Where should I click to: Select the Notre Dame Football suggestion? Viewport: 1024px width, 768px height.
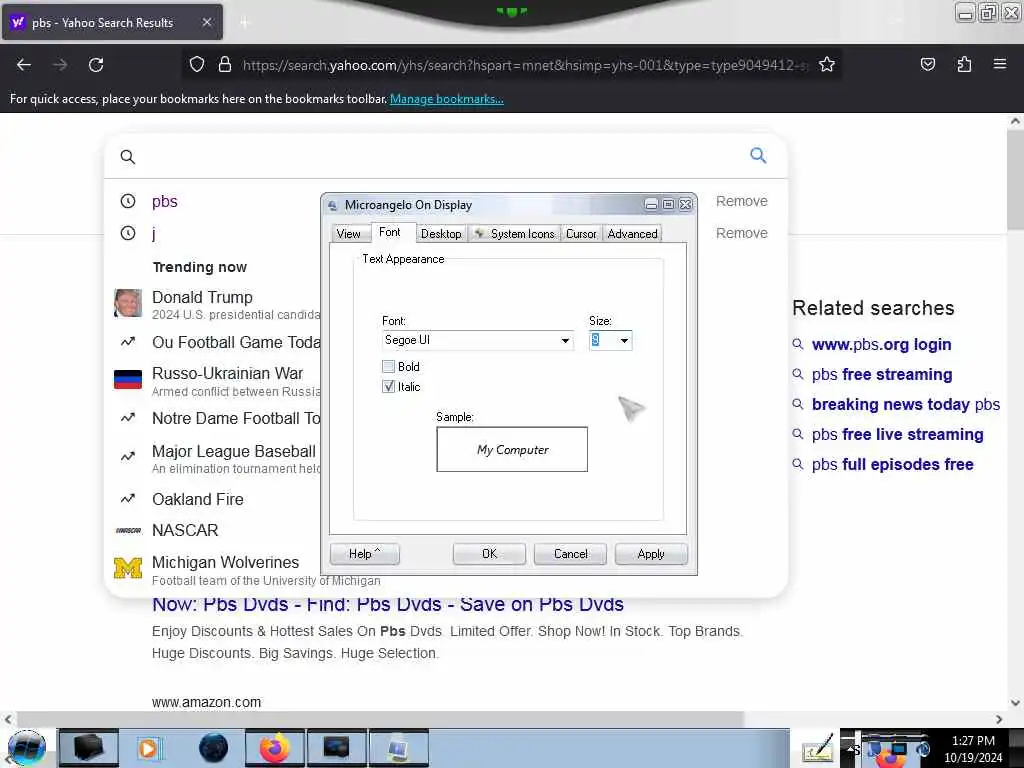point(236,418)
